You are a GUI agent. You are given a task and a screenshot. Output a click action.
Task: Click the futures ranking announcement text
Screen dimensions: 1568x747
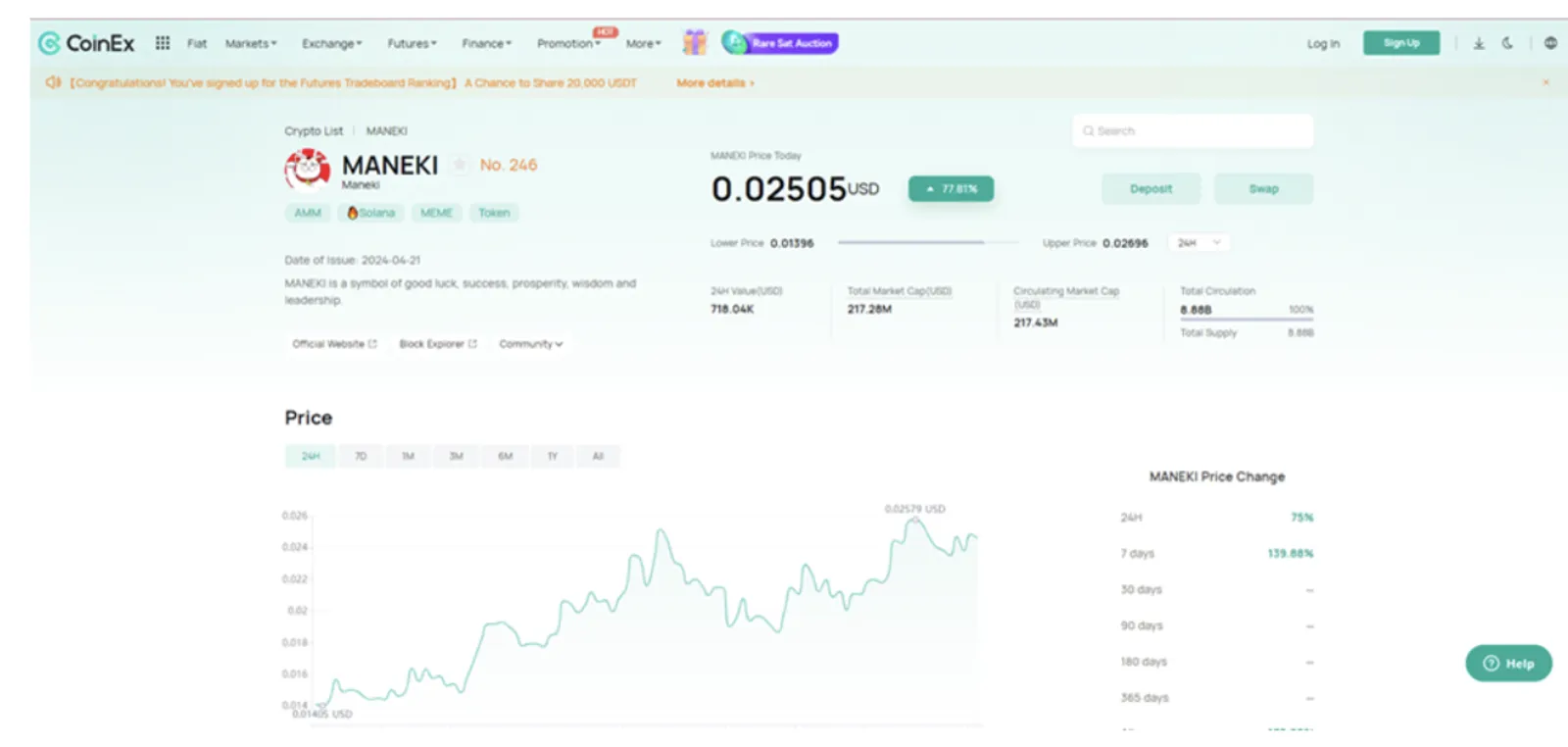pyautogui.click(x=354, y=83)
